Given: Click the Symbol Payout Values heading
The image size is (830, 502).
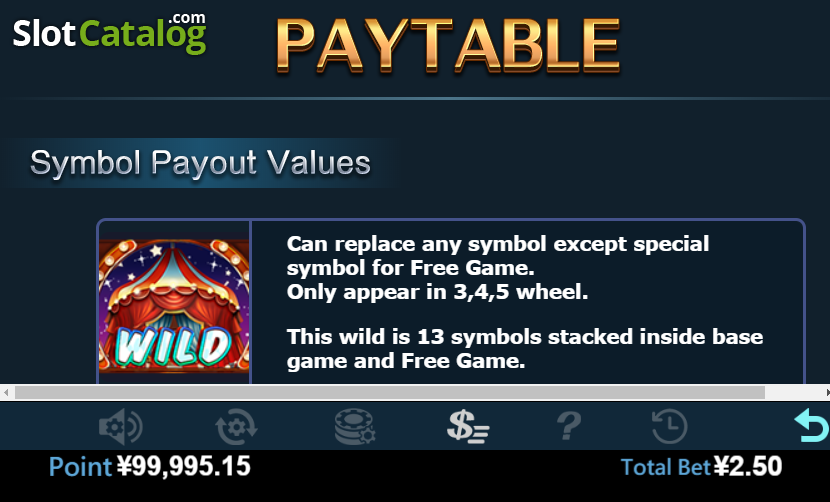Looking at the screenshot, I should 200,163.
